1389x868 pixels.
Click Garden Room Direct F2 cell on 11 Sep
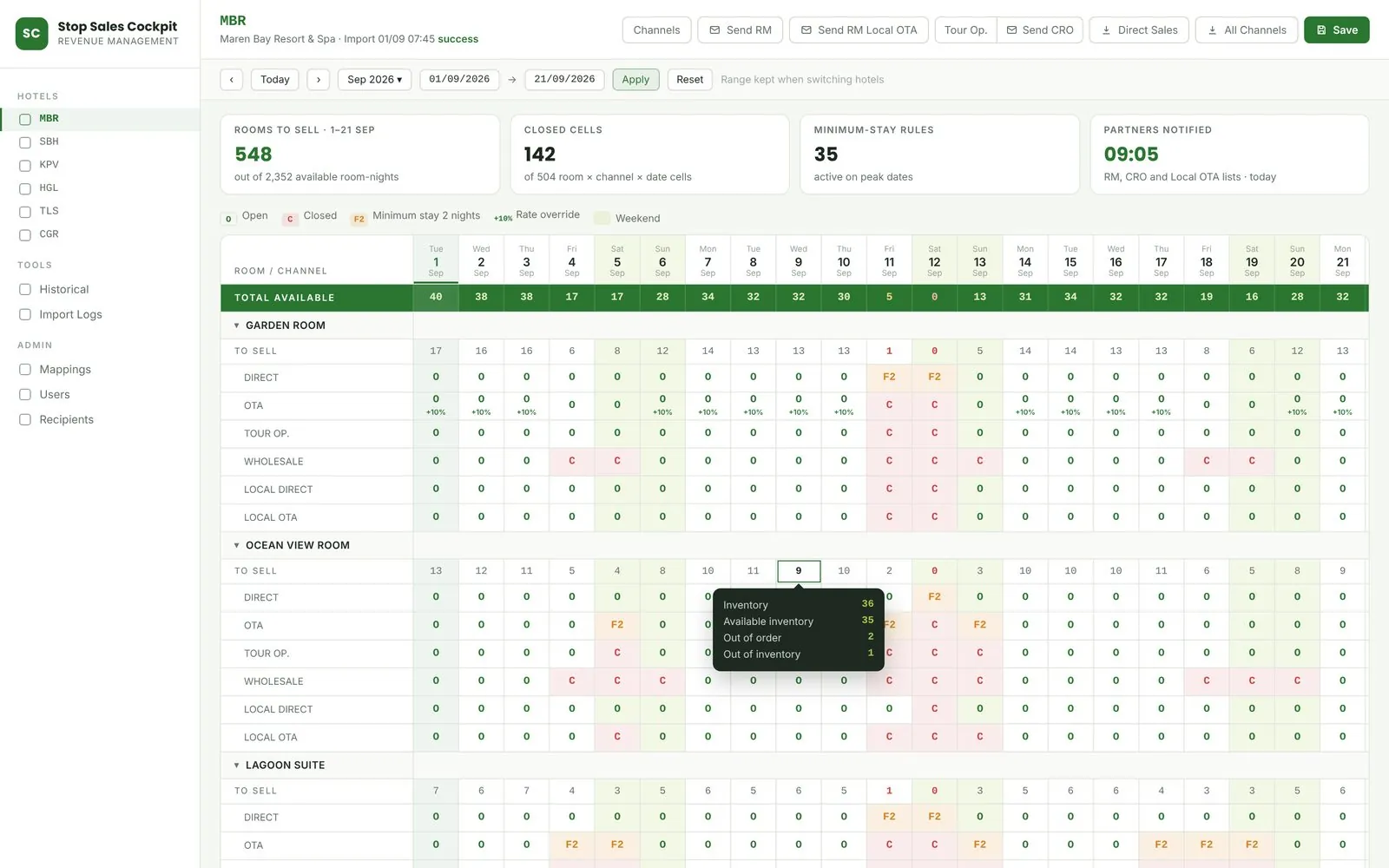coord(889,378)
